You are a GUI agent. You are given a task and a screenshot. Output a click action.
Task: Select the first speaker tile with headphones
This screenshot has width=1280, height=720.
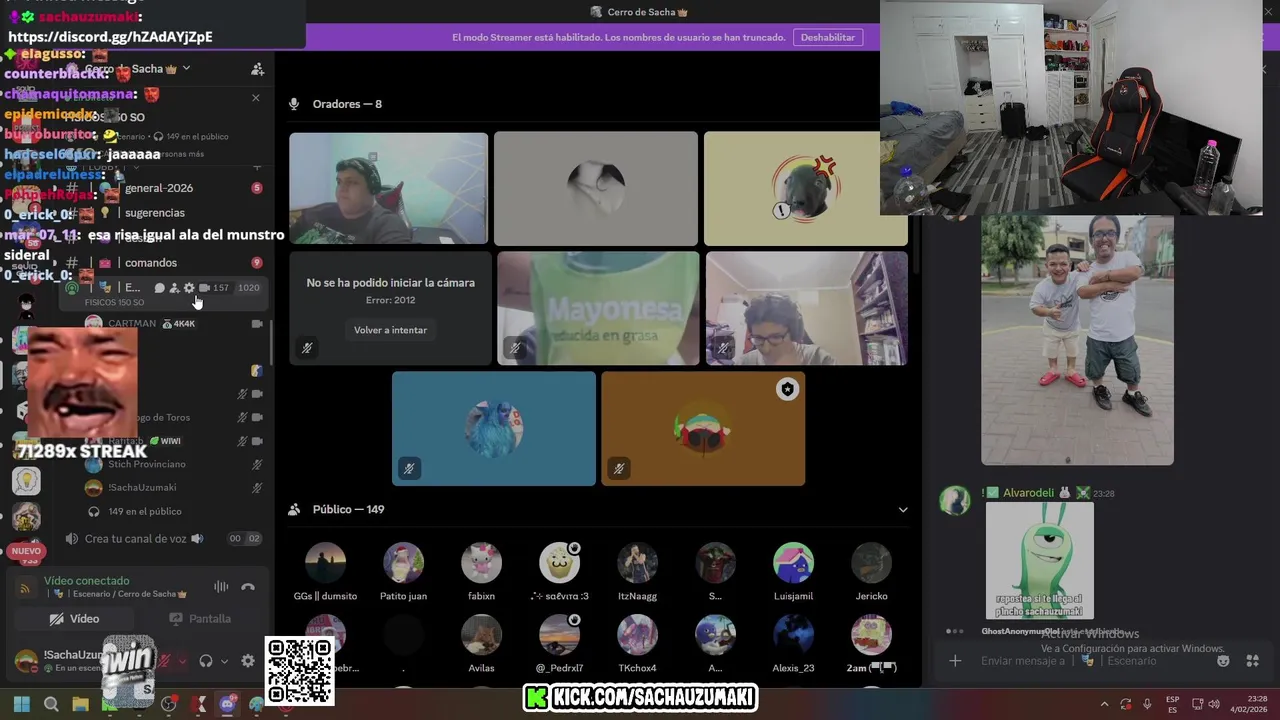[x=389, y=188]
